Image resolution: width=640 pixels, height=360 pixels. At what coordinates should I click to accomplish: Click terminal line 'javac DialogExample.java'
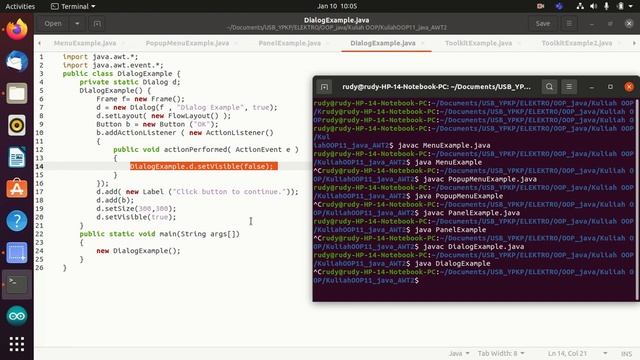coord(473,247)
